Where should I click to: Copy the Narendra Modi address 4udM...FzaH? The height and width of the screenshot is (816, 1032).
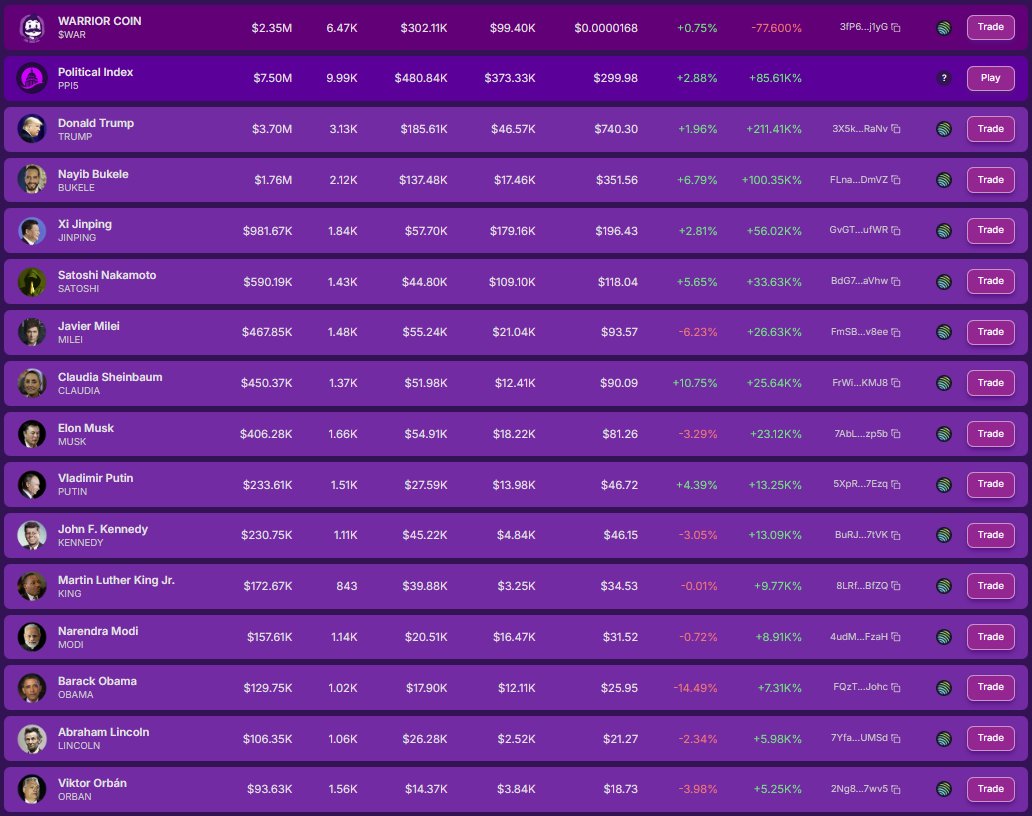[x=896, y=637]
